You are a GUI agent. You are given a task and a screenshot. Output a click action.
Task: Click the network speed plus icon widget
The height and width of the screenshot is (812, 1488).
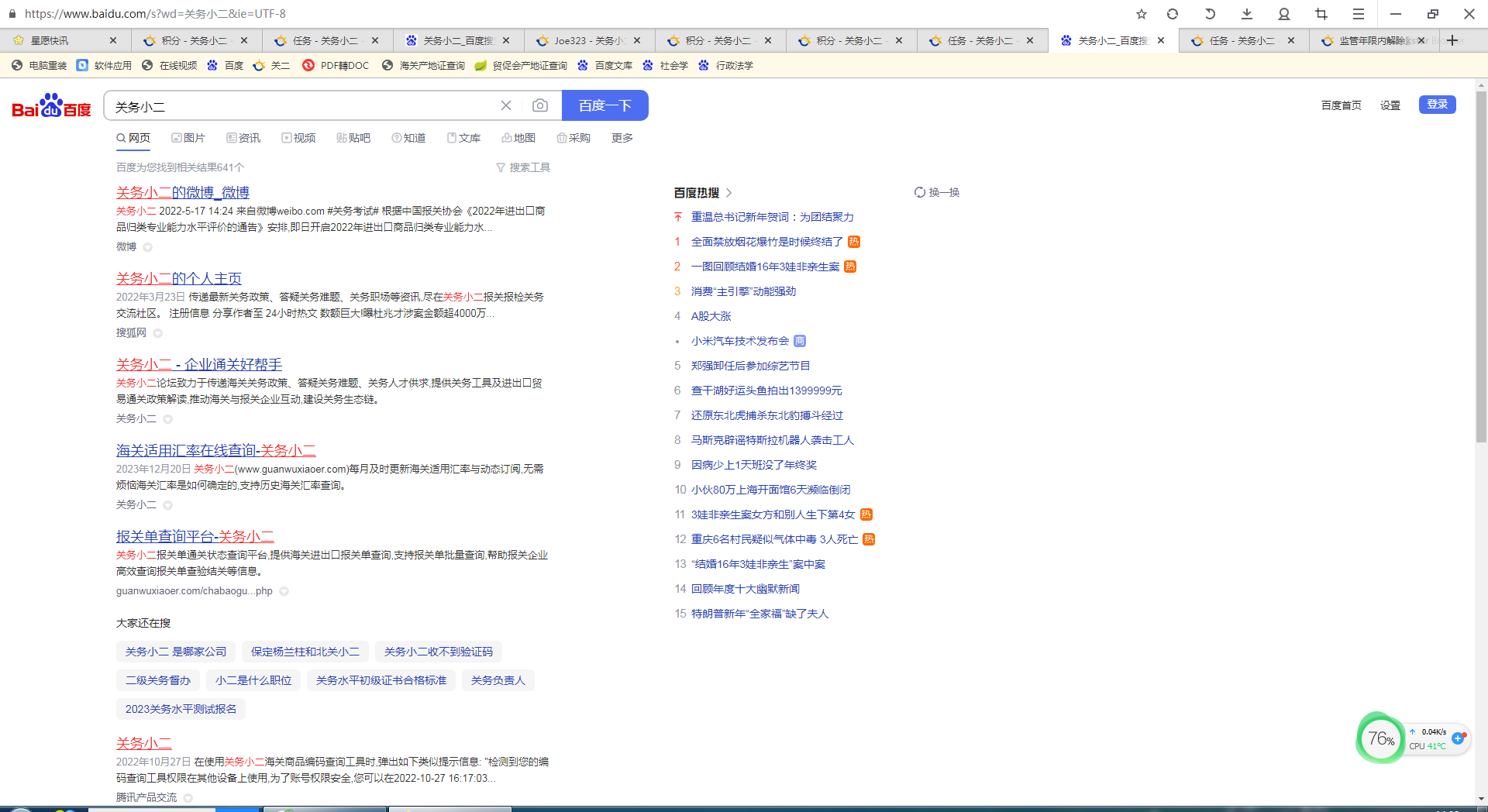point(1458,738)
